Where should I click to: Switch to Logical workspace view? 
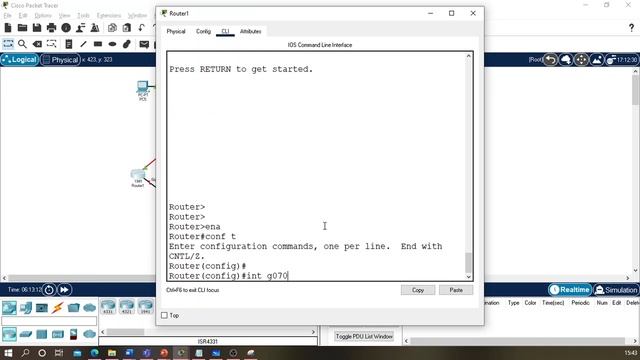(x=20, y=60)
